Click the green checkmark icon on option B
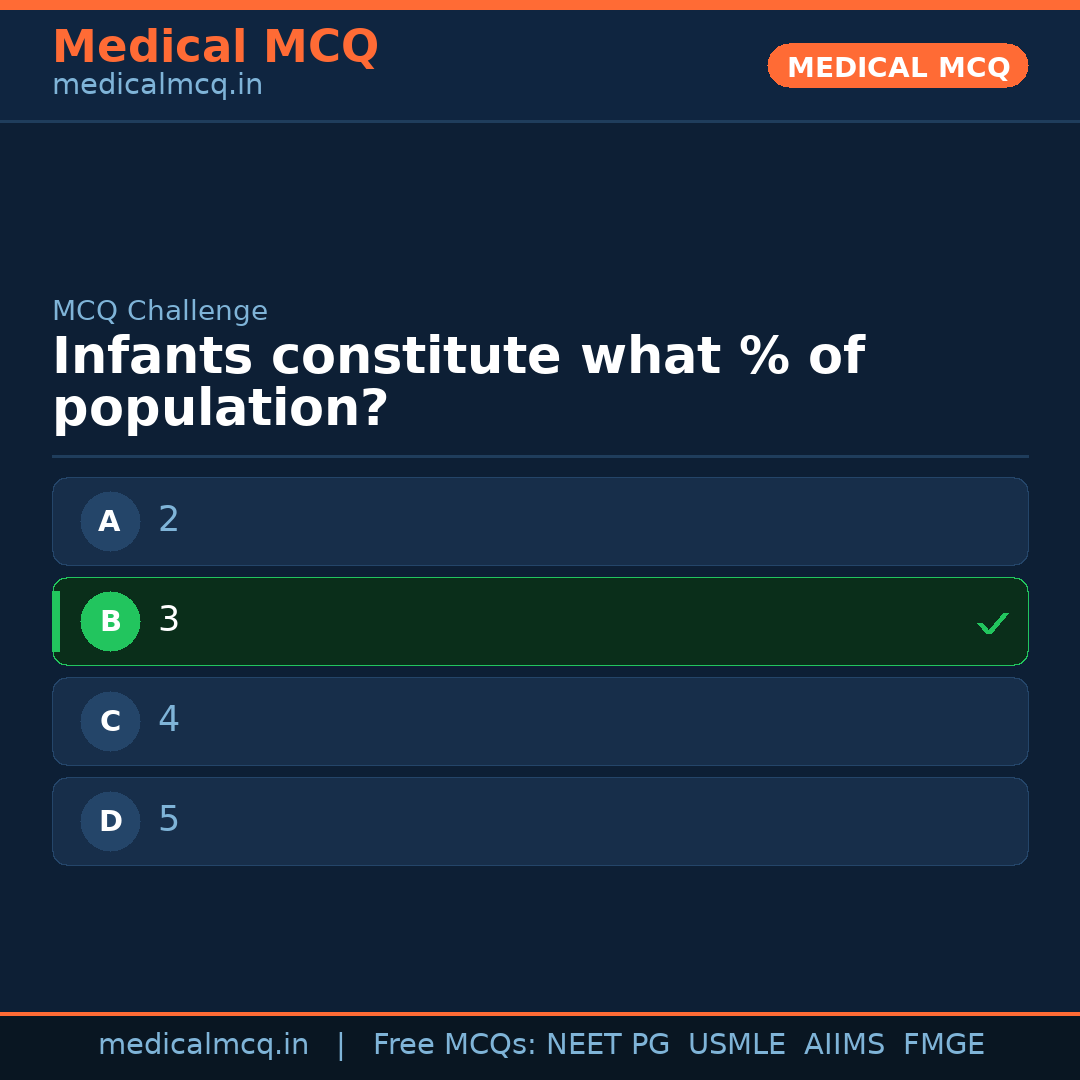1080x1080 pixels. (993, 622)
